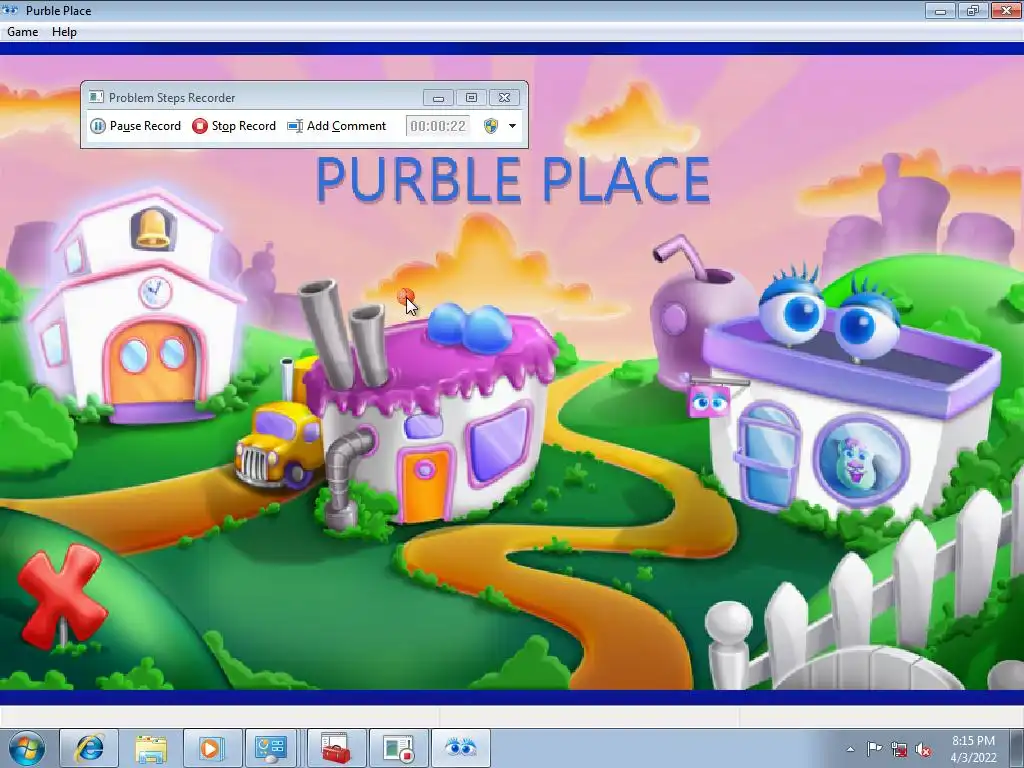The image size is (1024, 768).
Task: Click the shop's hanging eyes sign
Action: (x=709, y=401)
